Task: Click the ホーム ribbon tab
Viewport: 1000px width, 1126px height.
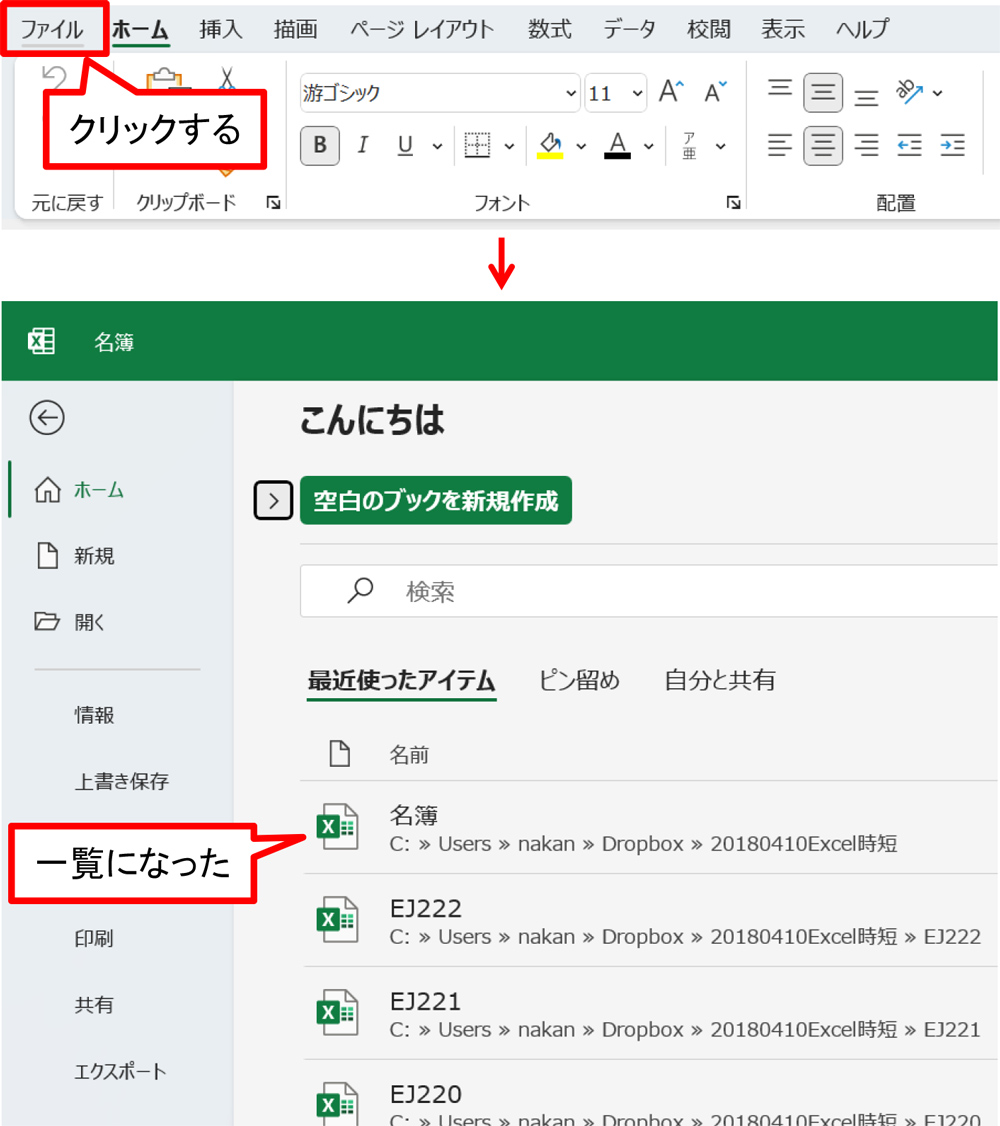Action: [140, 30]
